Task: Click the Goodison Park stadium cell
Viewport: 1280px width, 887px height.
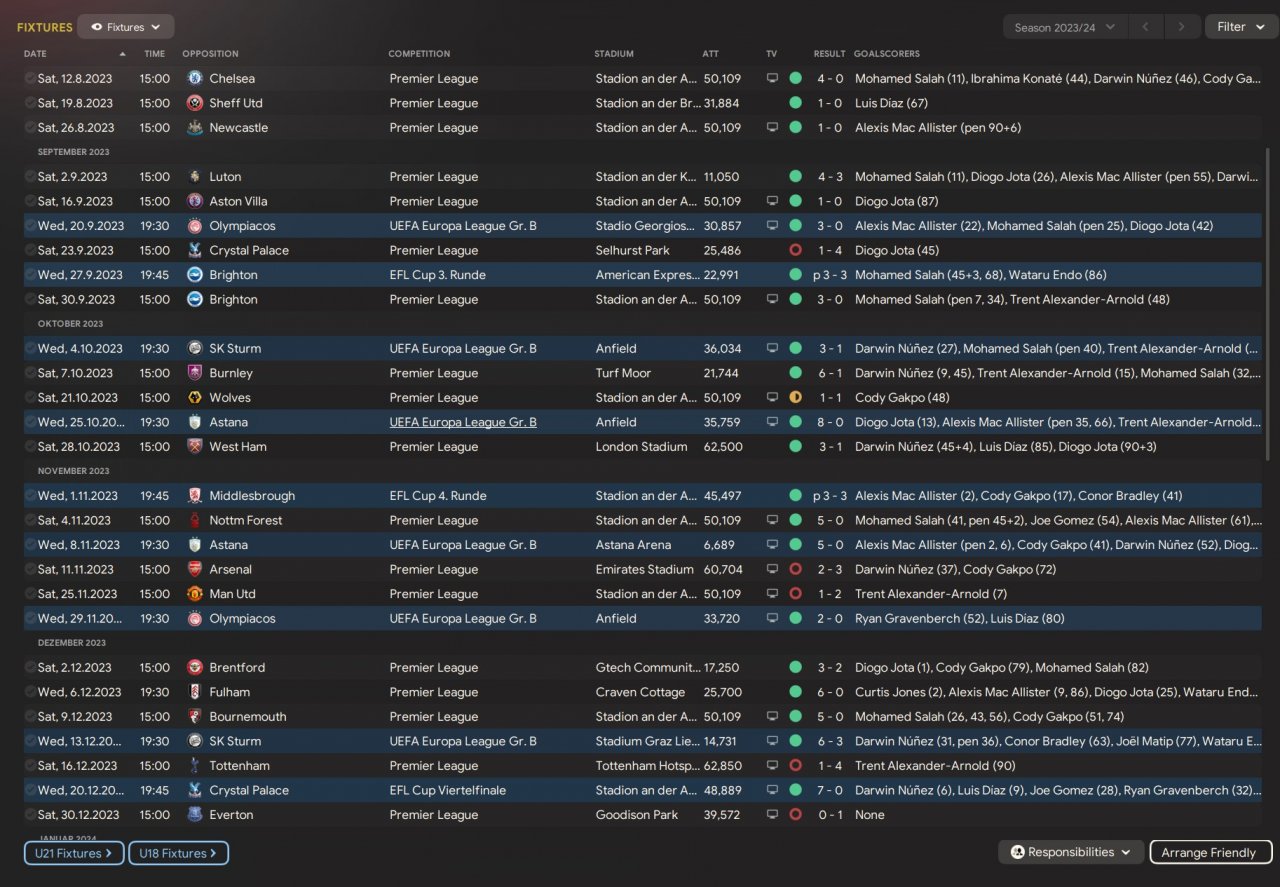Action: click(637, 815)
